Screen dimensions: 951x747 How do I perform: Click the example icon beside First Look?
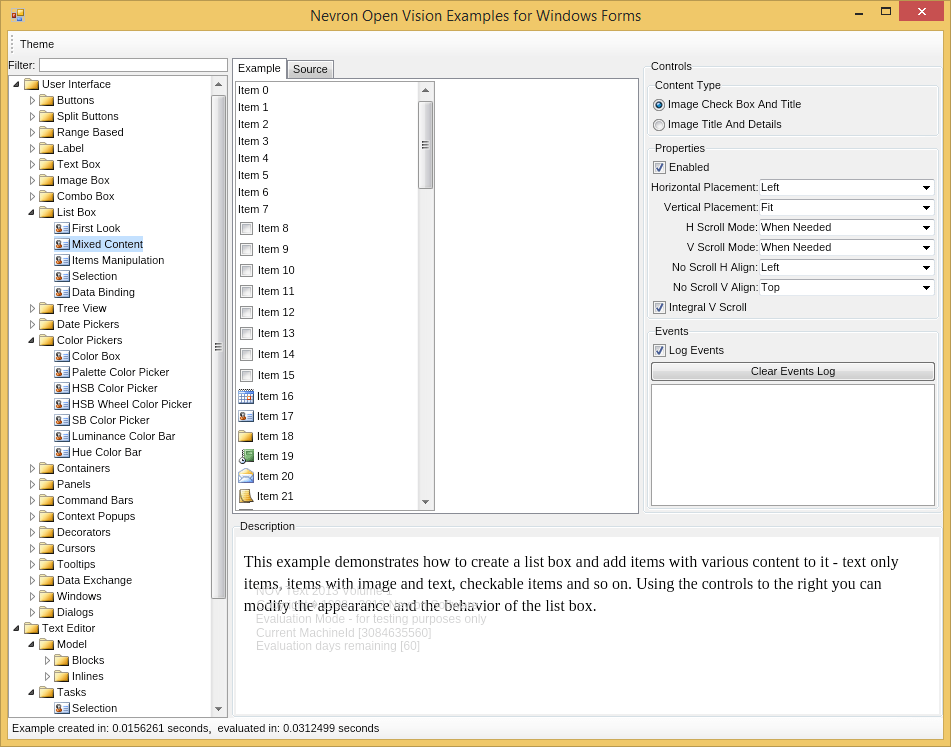[60, 228]
